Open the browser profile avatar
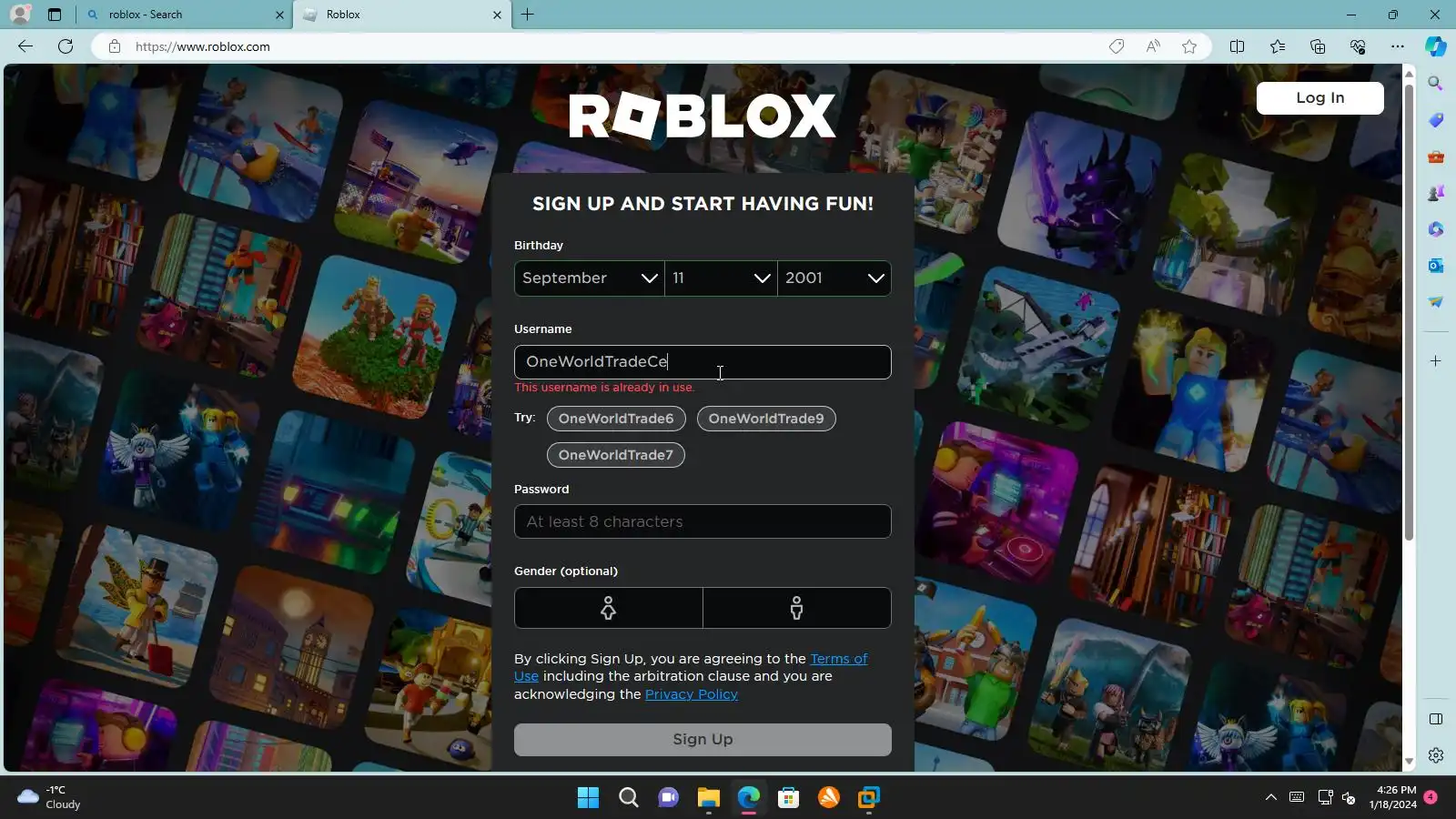This screenshot has height=819, width=1456. click(20, 15)
